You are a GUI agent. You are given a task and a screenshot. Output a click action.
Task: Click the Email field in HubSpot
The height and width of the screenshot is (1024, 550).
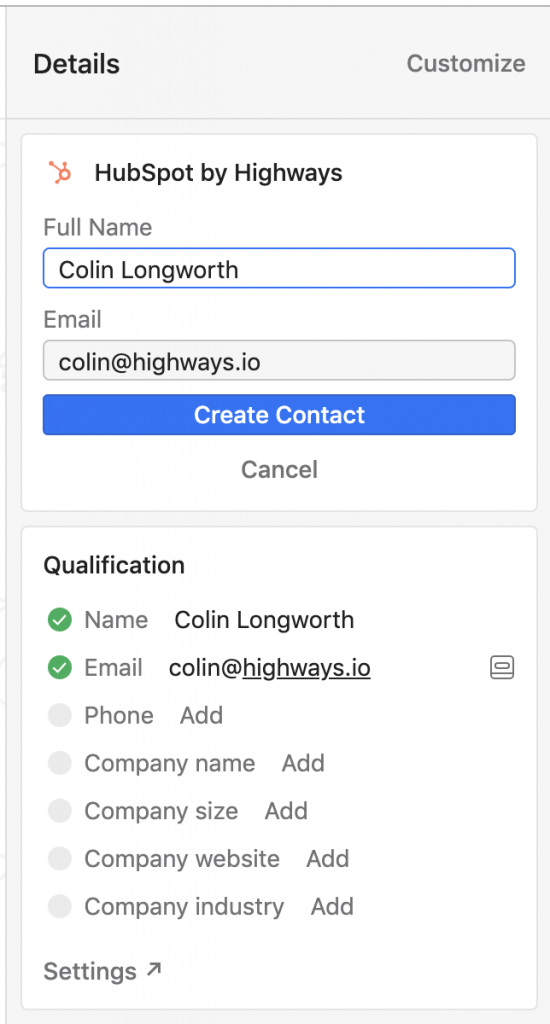(279, 360)
